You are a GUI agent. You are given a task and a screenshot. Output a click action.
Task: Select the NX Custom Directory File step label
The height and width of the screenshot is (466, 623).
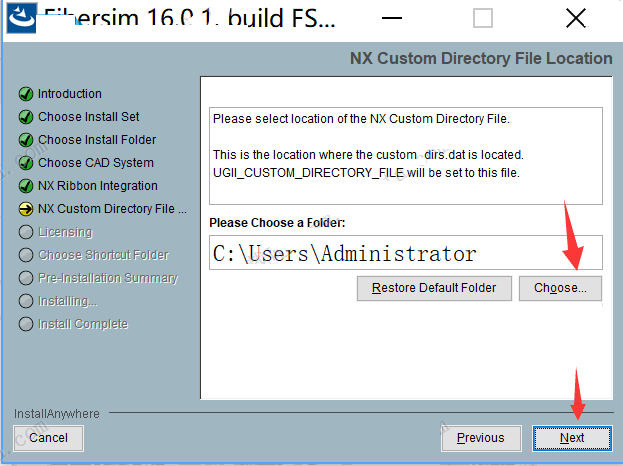(x=112, y=209)
